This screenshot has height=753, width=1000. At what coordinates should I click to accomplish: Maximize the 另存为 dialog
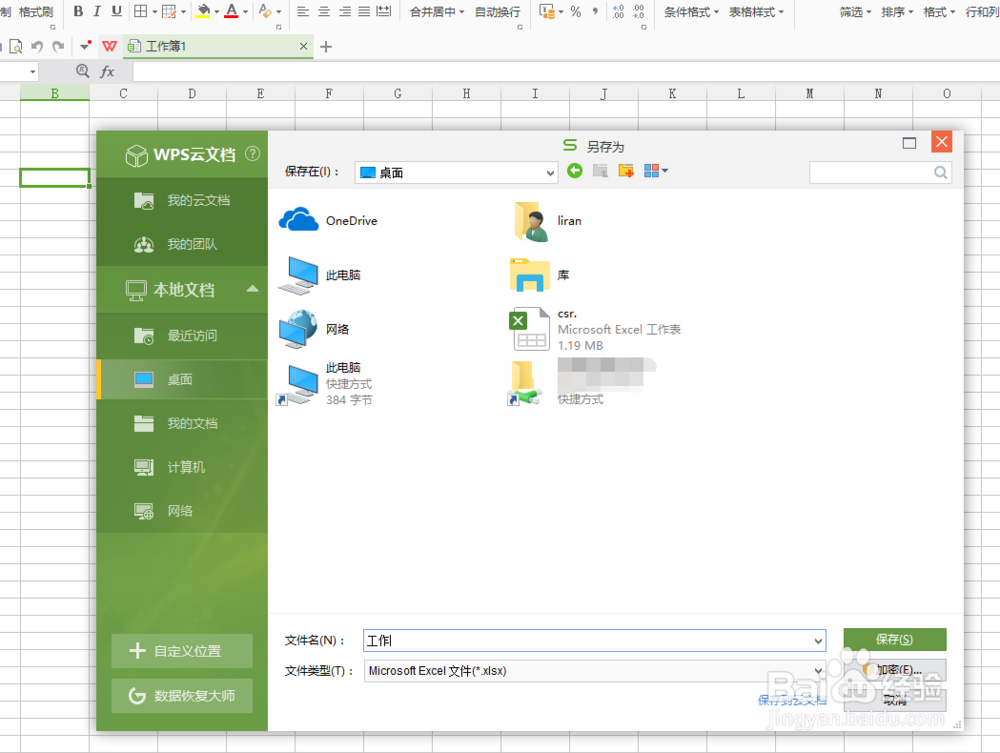909,143
